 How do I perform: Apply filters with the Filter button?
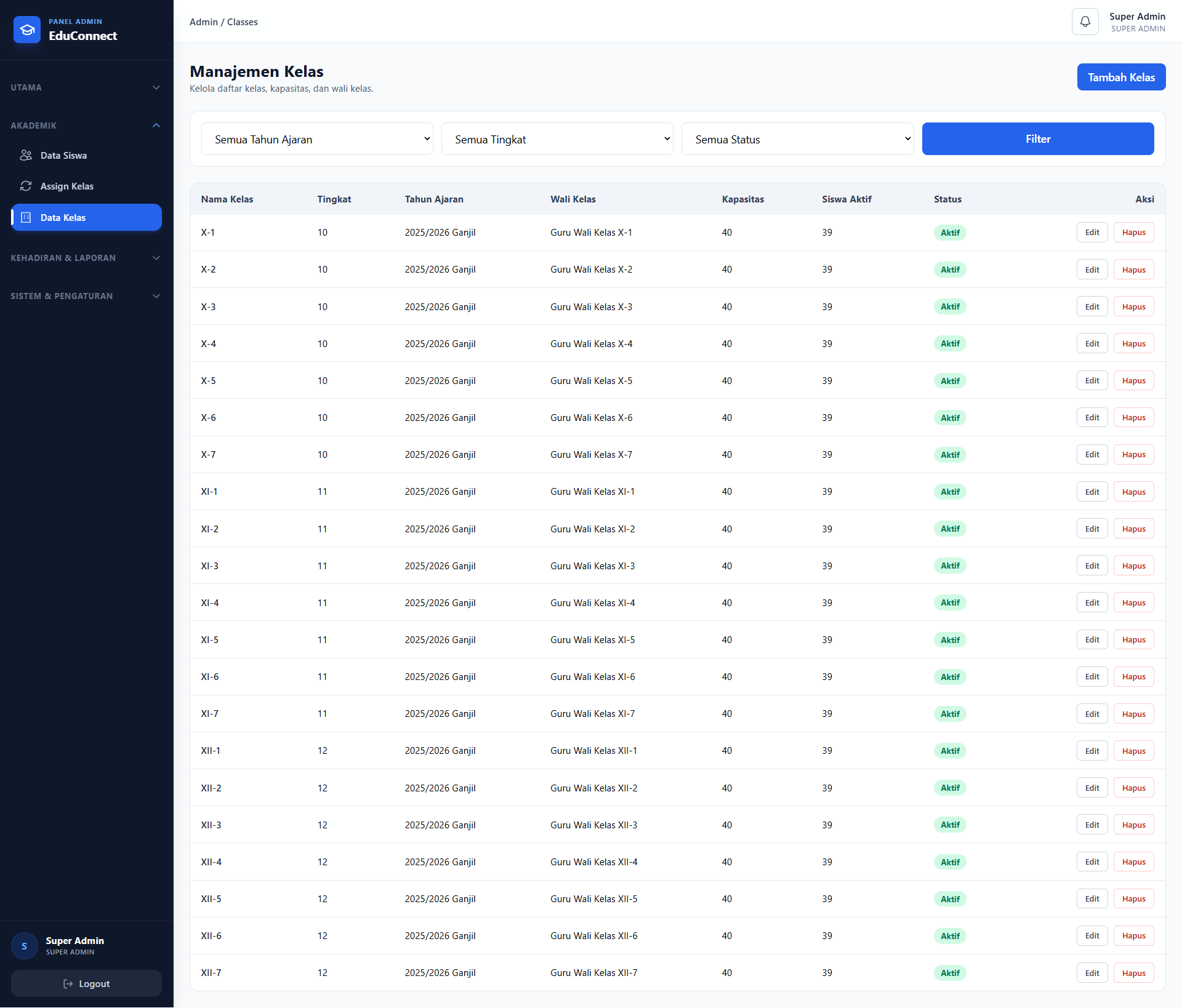1038,139
